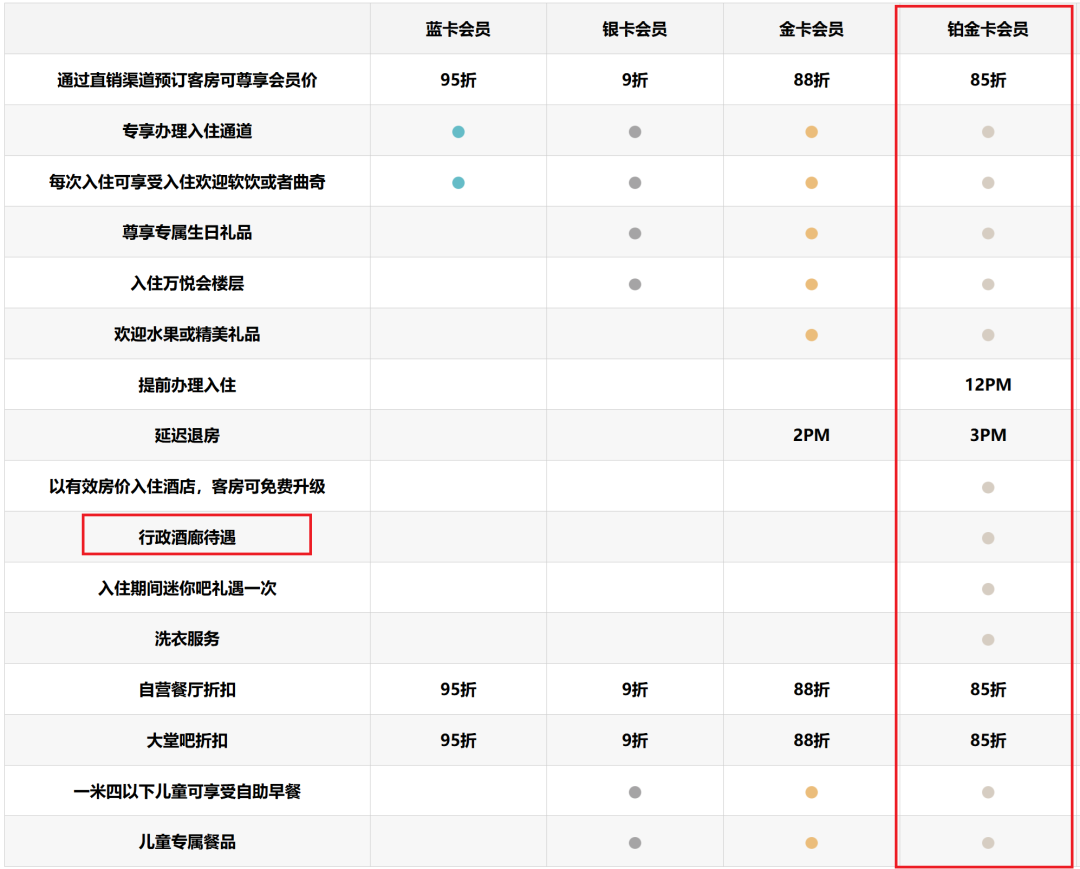Click the 专享办理入住通道 row label

(187, 131)
